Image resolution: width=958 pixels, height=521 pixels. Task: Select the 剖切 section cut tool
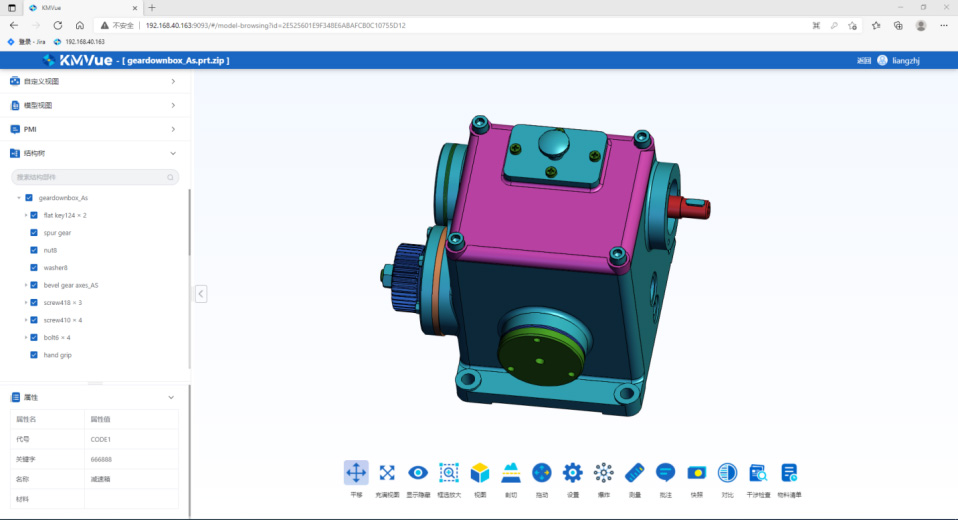tap(511, 473)
